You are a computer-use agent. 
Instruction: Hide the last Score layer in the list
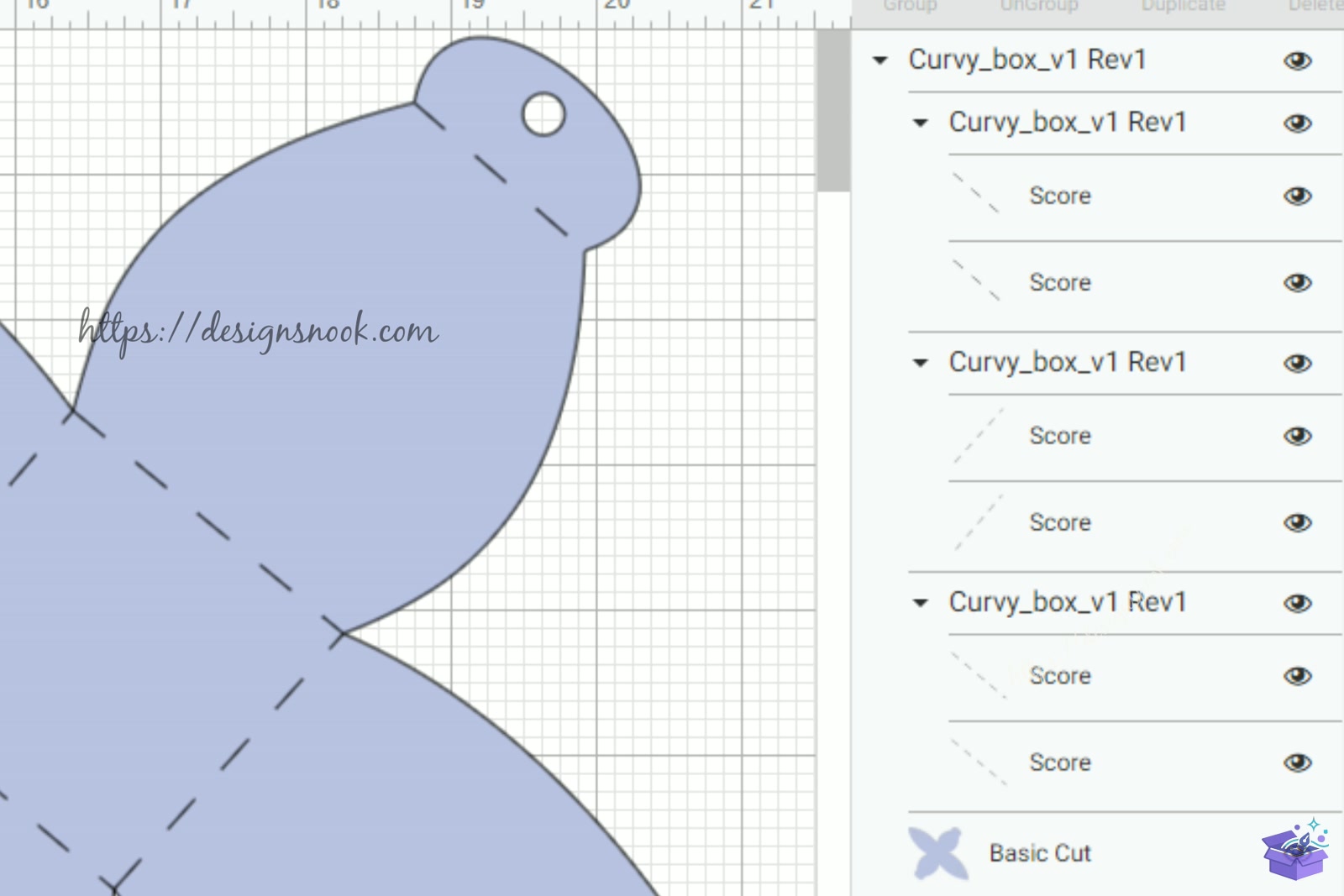point(1298,762)
